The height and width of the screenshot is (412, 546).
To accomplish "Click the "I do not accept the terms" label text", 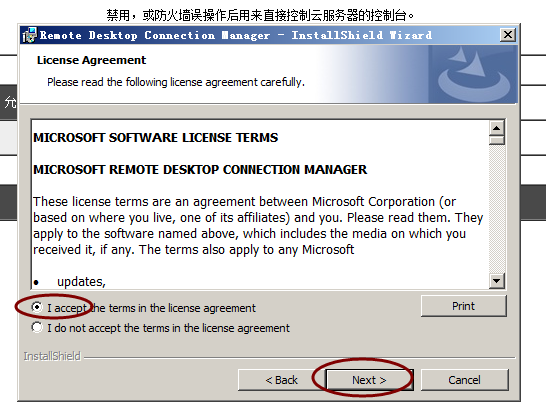I will tap(168, 328).
